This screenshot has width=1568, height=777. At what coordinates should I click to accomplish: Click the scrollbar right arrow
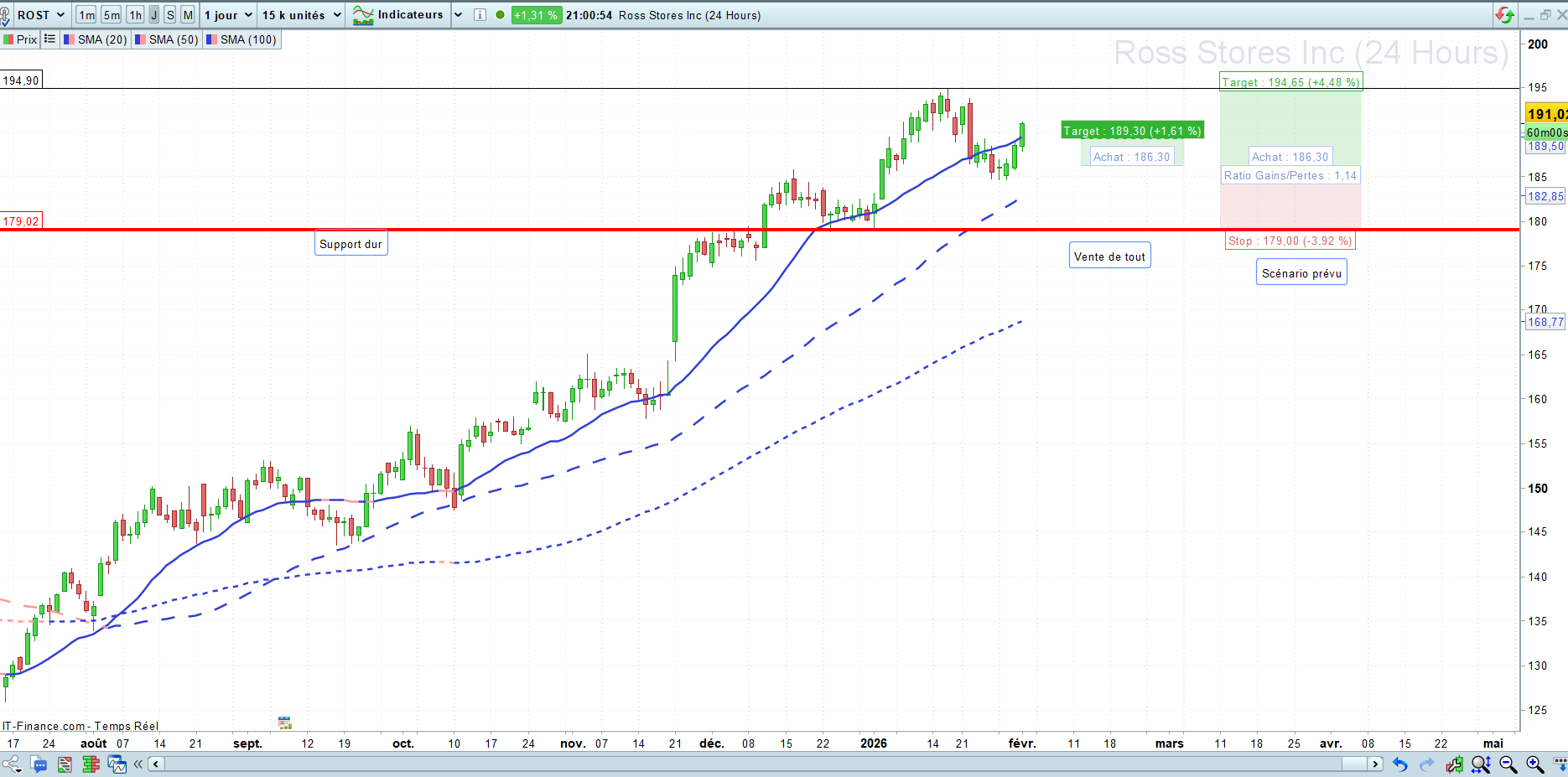pos(1375,764)
